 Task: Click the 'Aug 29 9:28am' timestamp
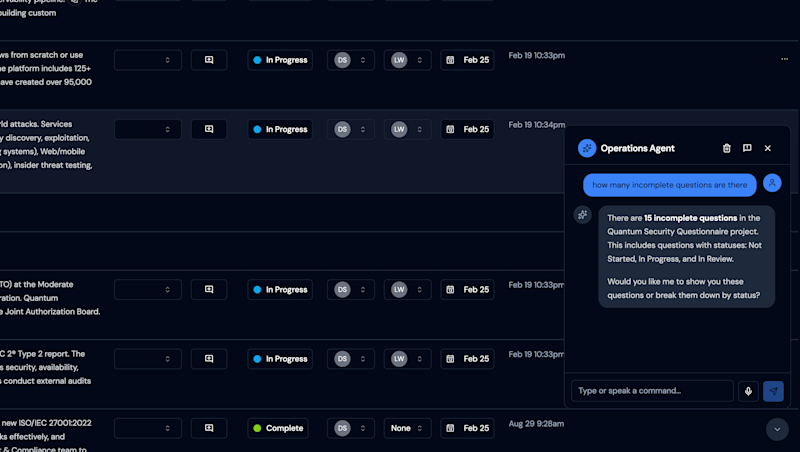point(536,424)
